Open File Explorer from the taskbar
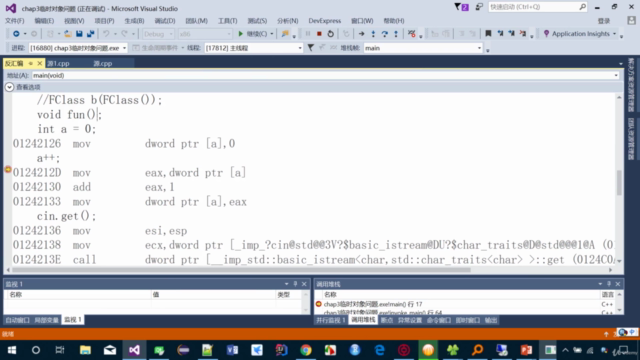Viewport: 640px width, 360px height. pyautogui.click(x=85, y=350)
